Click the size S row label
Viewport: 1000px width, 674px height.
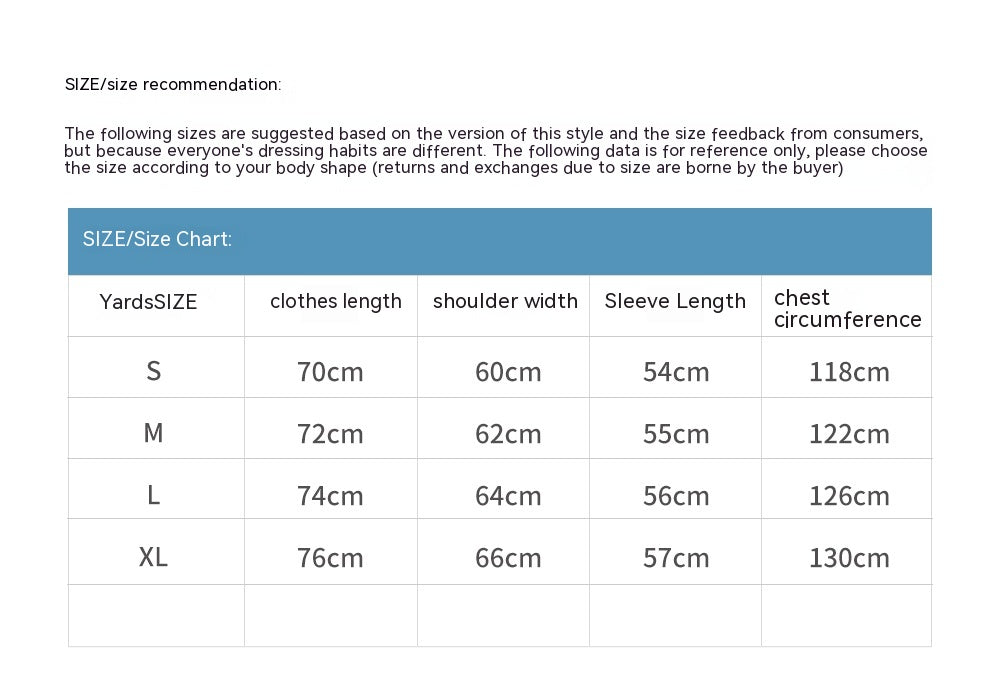click(153, 372)
